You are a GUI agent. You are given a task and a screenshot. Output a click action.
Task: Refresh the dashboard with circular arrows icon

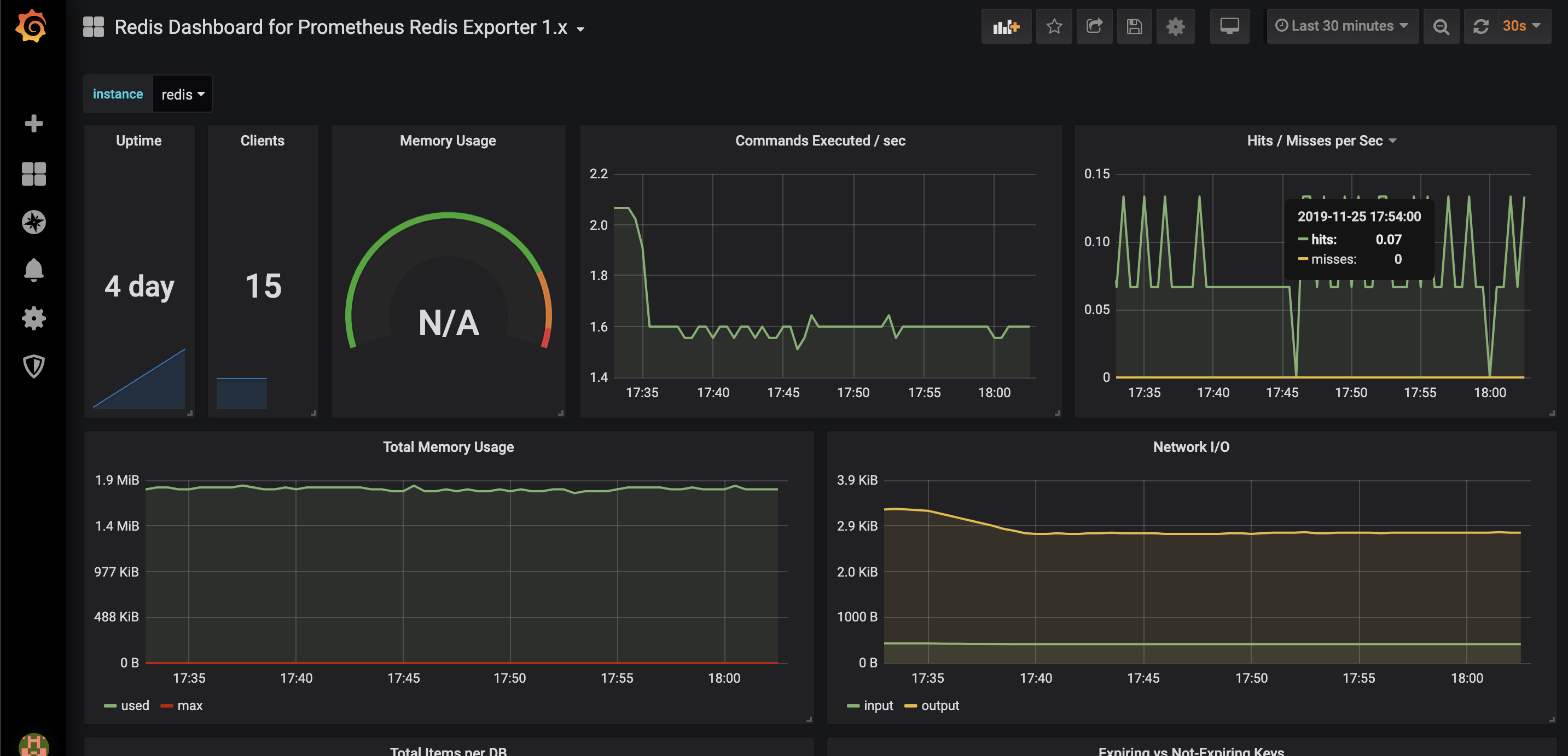click(x=1481, y=26)
